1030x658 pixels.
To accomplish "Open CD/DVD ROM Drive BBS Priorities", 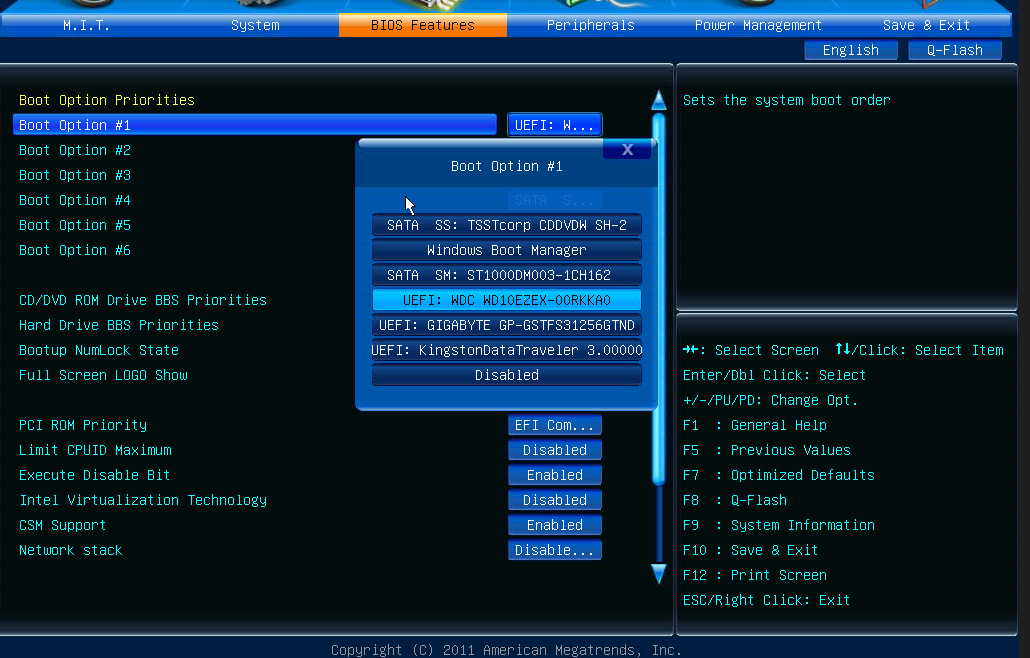I will pos(143,300).
